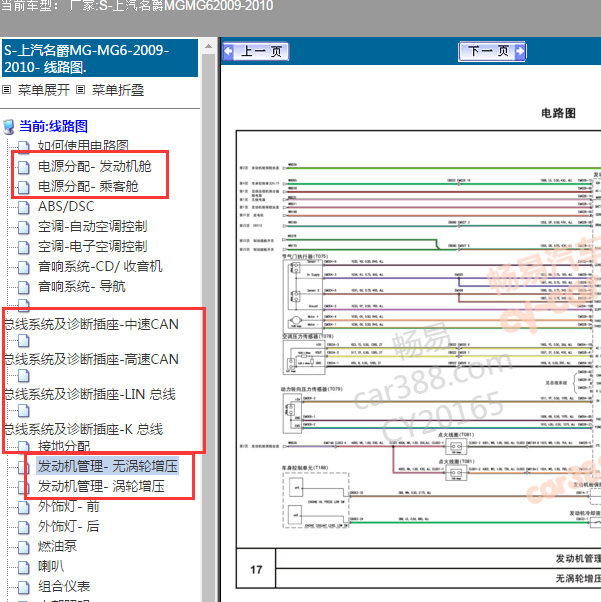Go to next page with 下一页 button
Viewport: 601px width, 602px height.
coord(492,51)
